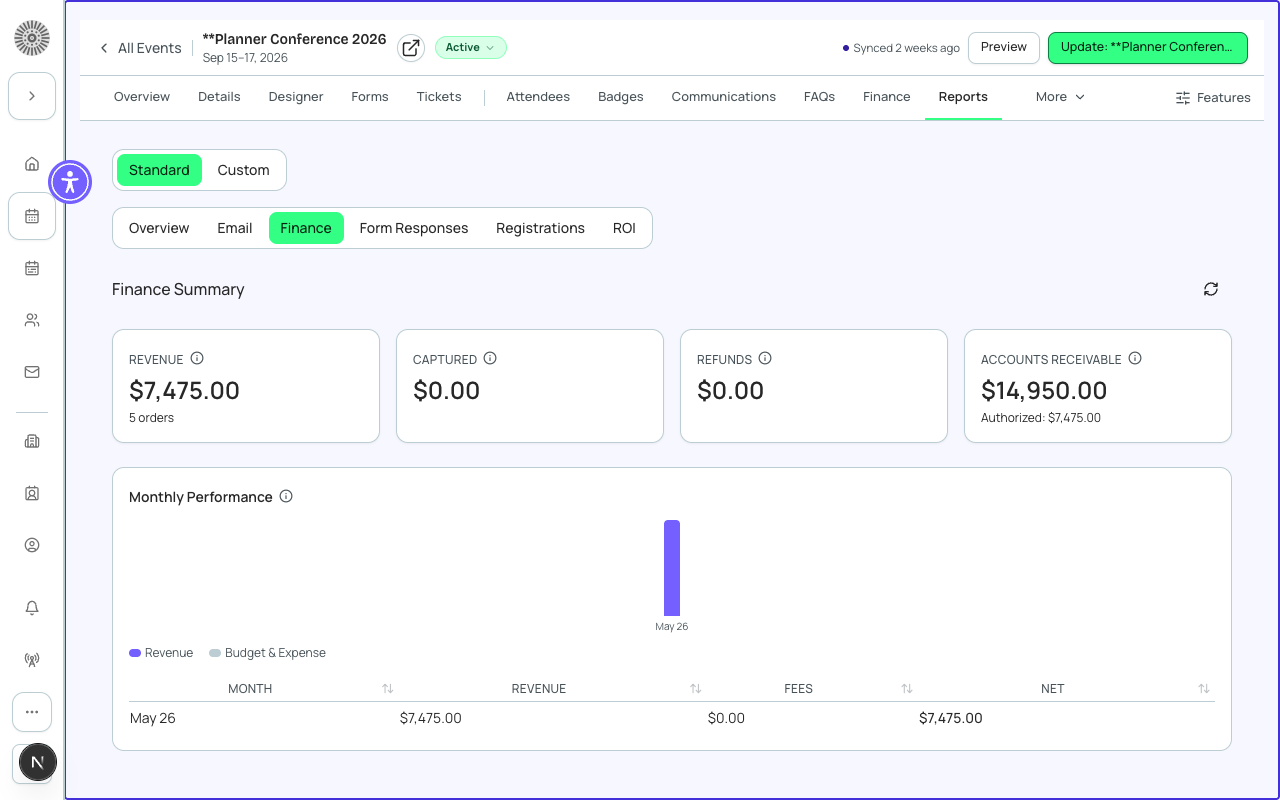Image resolution: width=1280 pixels, height=800 pixels.
Task: Refresh the Finance Summary
Action: [1211, 289]
